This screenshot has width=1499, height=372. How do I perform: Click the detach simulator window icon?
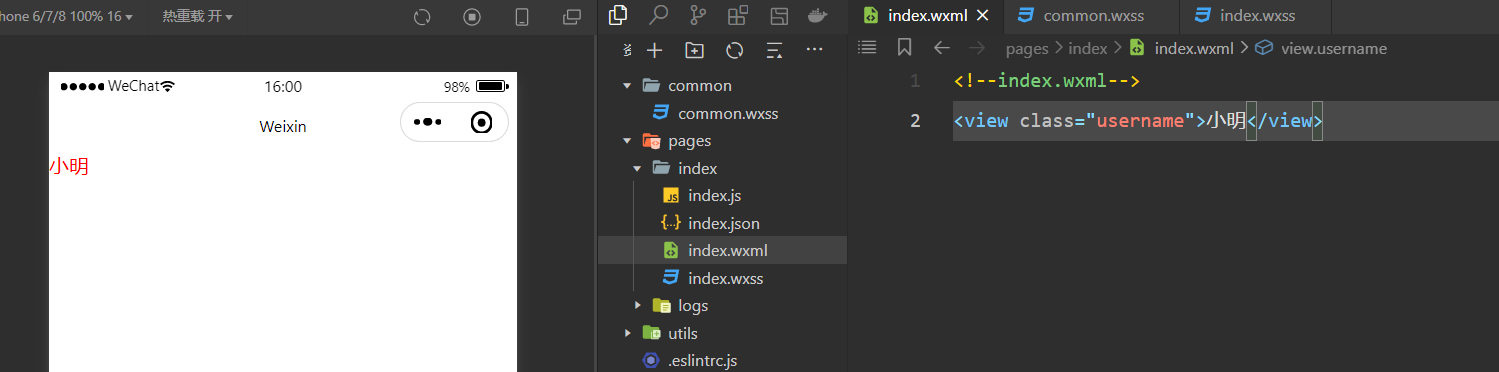coord(572,17)
